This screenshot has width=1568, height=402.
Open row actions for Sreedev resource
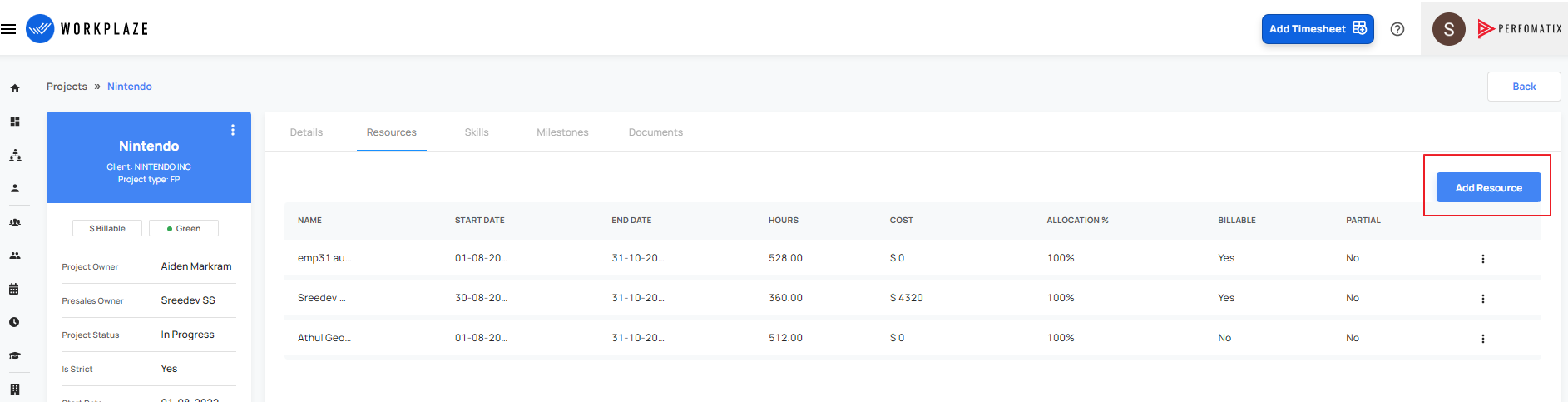[1482, 299]
